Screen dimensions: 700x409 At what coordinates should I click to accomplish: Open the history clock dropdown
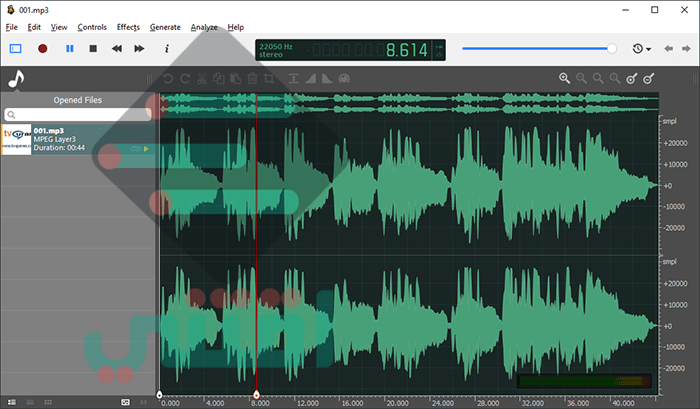pos(642,48)
